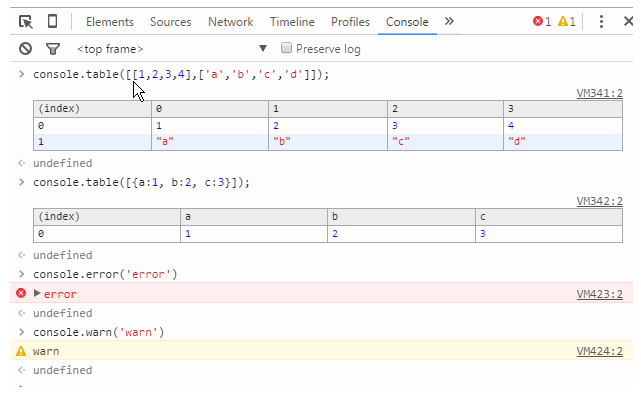Click the column header b in second table

click(x=401, y=217)
